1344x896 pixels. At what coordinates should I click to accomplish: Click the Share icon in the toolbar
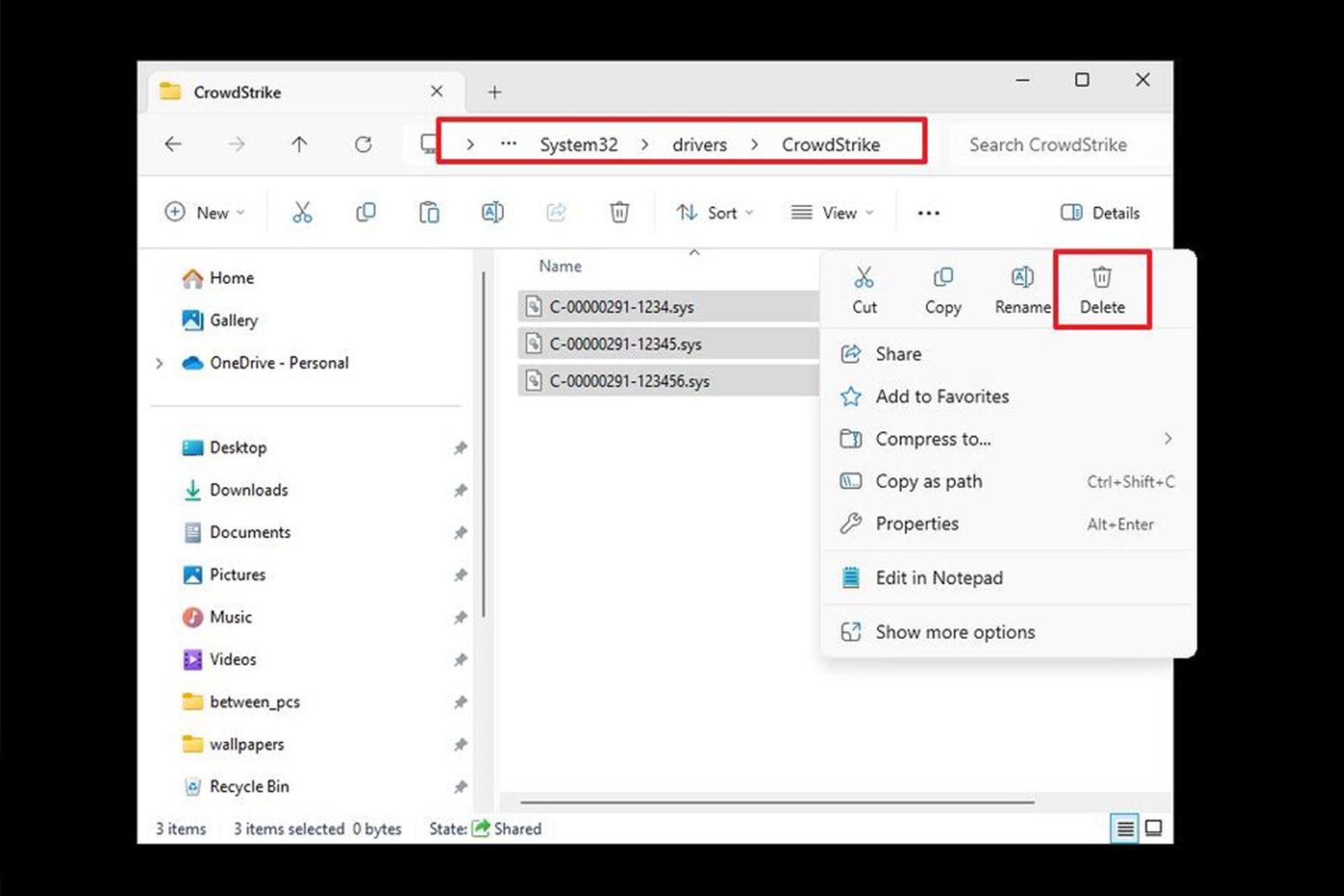556,212
